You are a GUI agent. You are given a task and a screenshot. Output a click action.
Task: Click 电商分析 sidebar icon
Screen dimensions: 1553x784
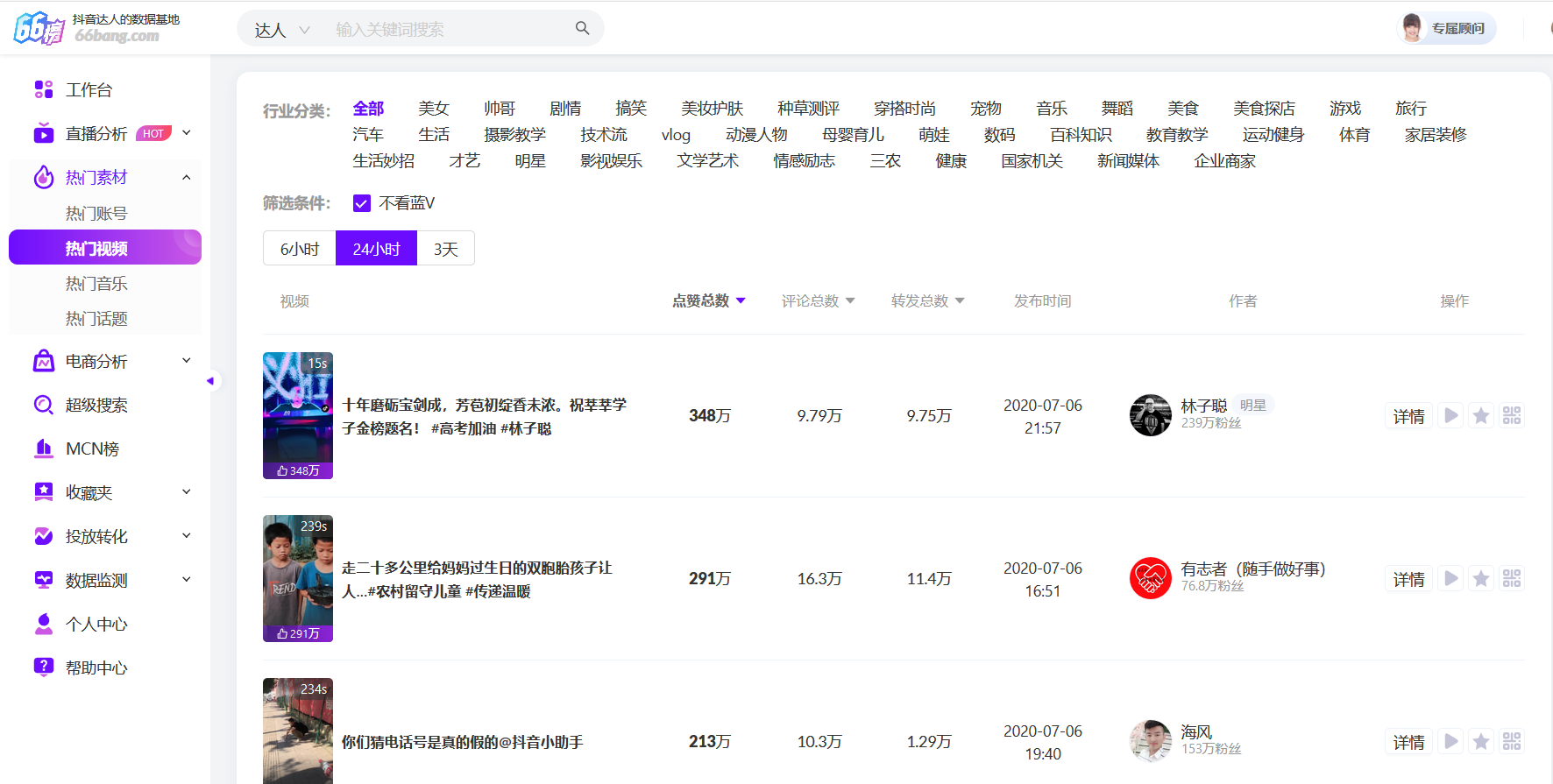point(43,361)
